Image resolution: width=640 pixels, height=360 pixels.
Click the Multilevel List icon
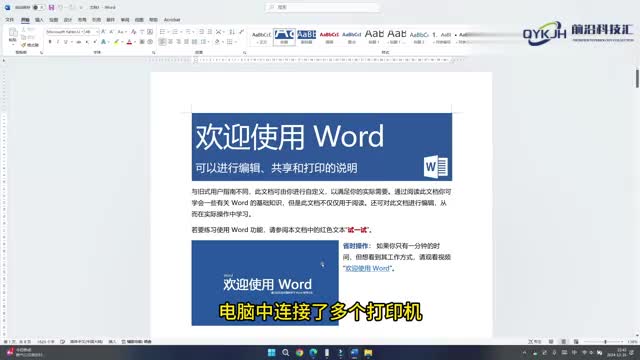[188, 31]
